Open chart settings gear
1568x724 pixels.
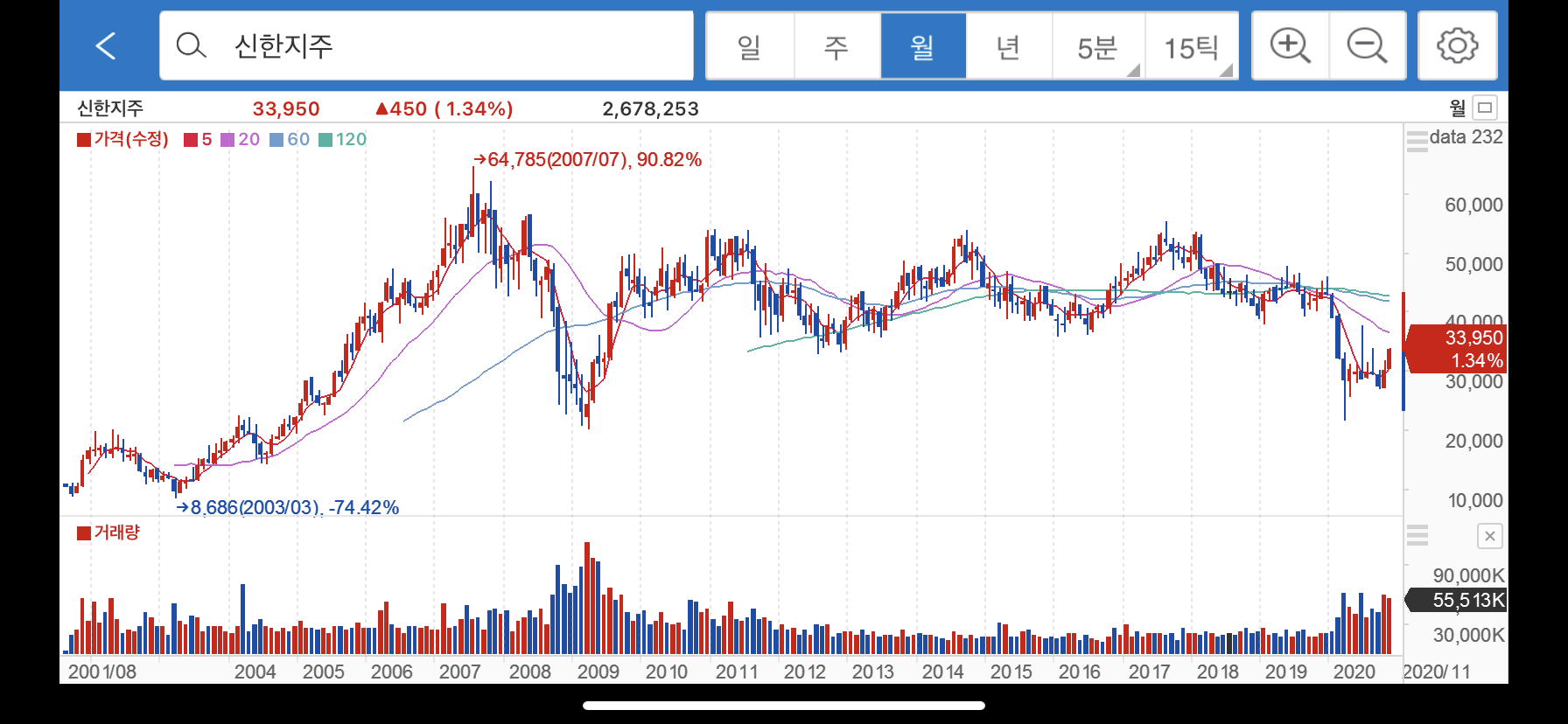tap(1458, 45)
